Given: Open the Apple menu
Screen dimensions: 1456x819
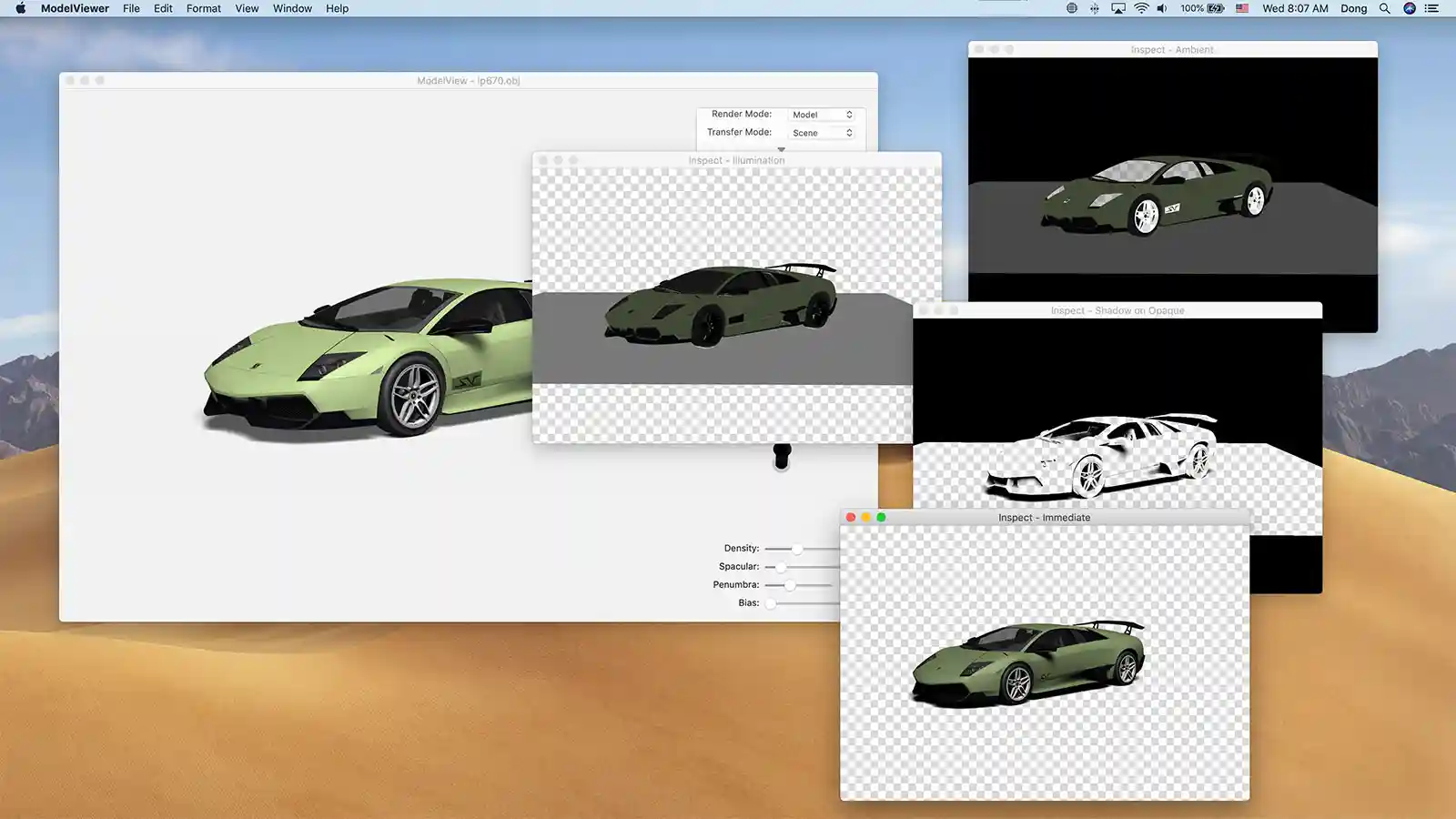Looking at the screenshot, I should 20,8.
